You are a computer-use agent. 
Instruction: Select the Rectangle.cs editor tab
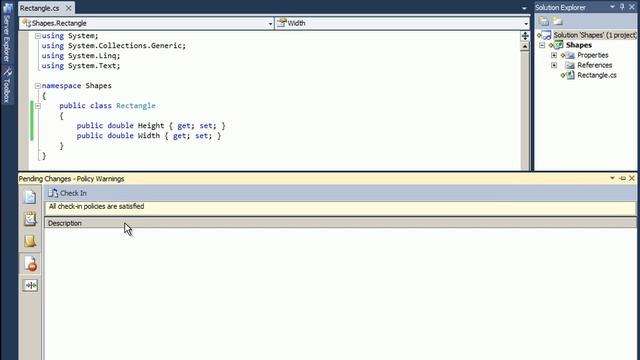[39, 8]
